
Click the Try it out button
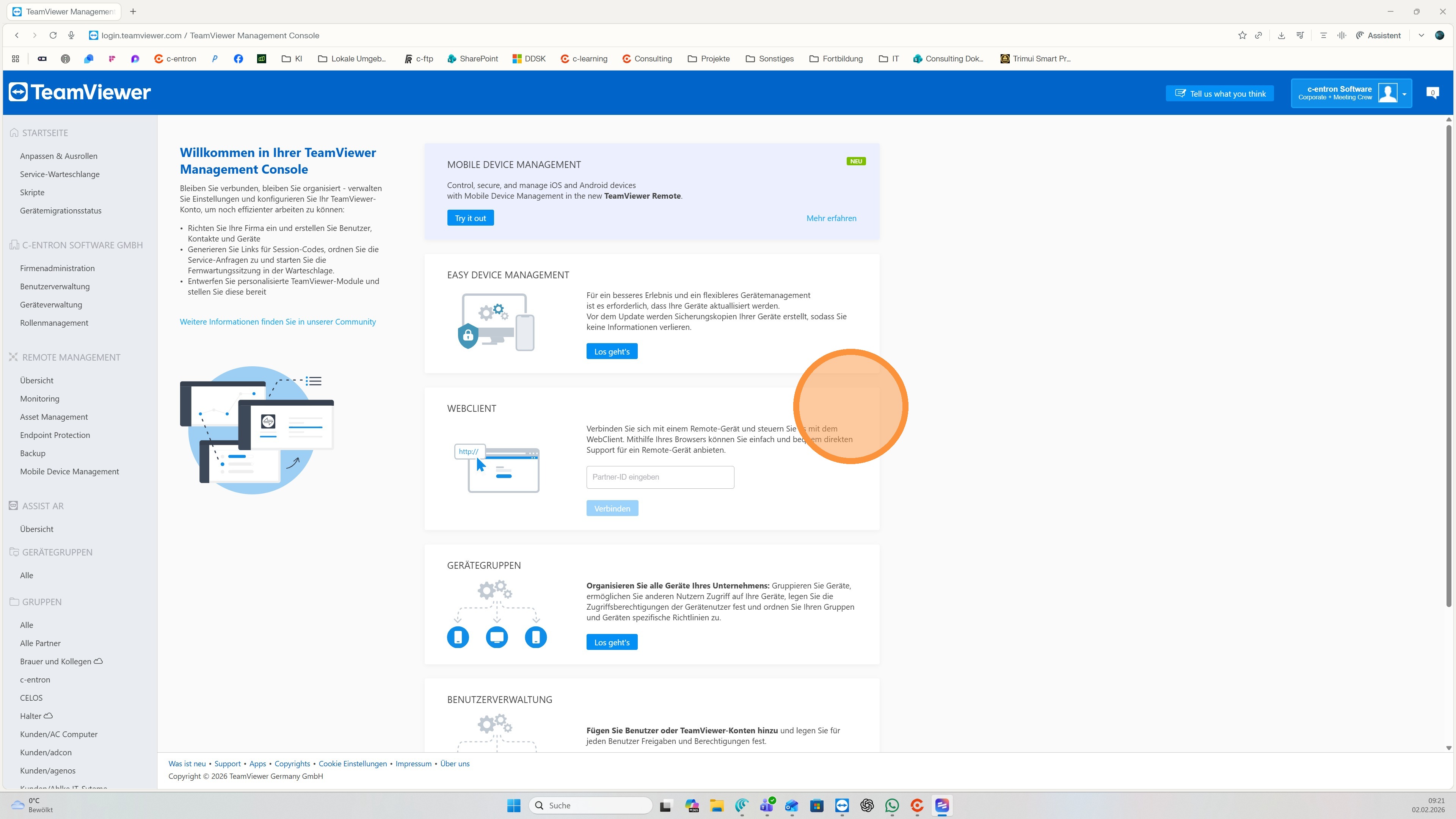[x=470, y=218]
